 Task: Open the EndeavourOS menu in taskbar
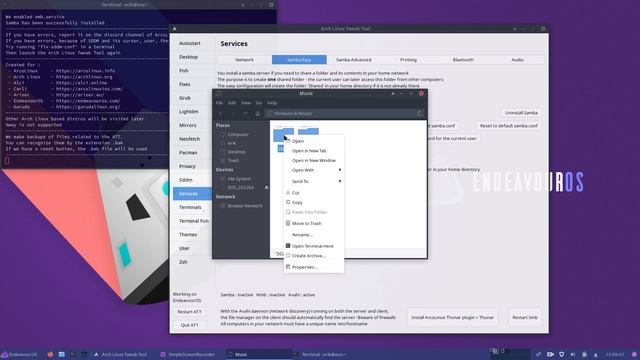[20, 354]
